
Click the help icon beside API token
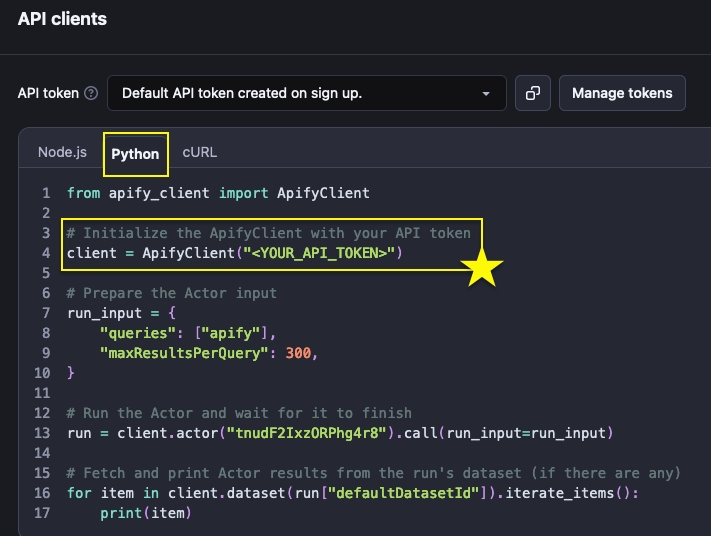click(x=91, y=93)
